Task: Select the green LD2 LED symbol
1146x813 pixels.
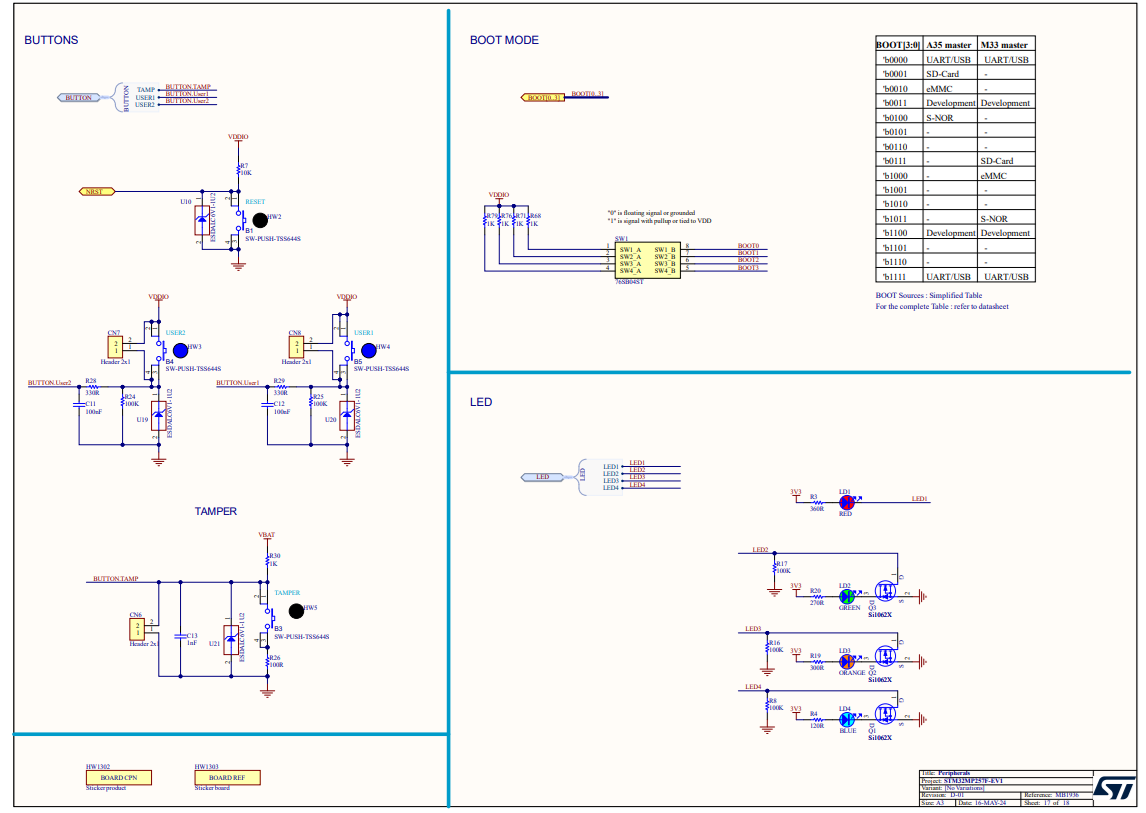Action: pos(847,597)
